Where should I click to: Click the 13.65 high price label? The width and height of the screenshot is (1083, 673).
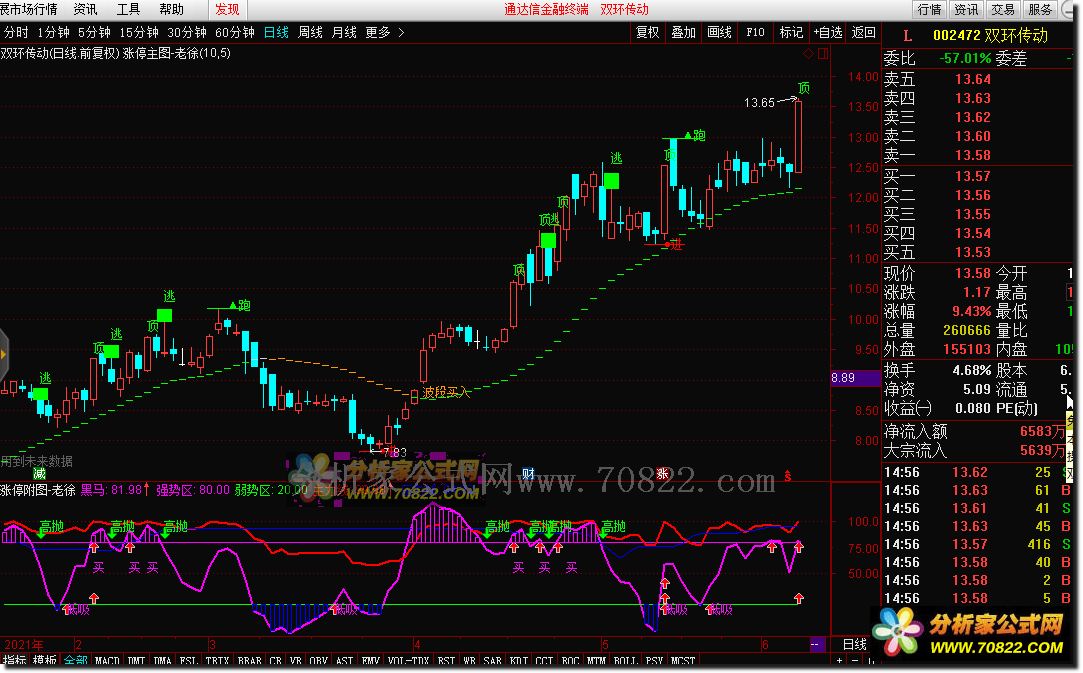click(x=759, y=103)
